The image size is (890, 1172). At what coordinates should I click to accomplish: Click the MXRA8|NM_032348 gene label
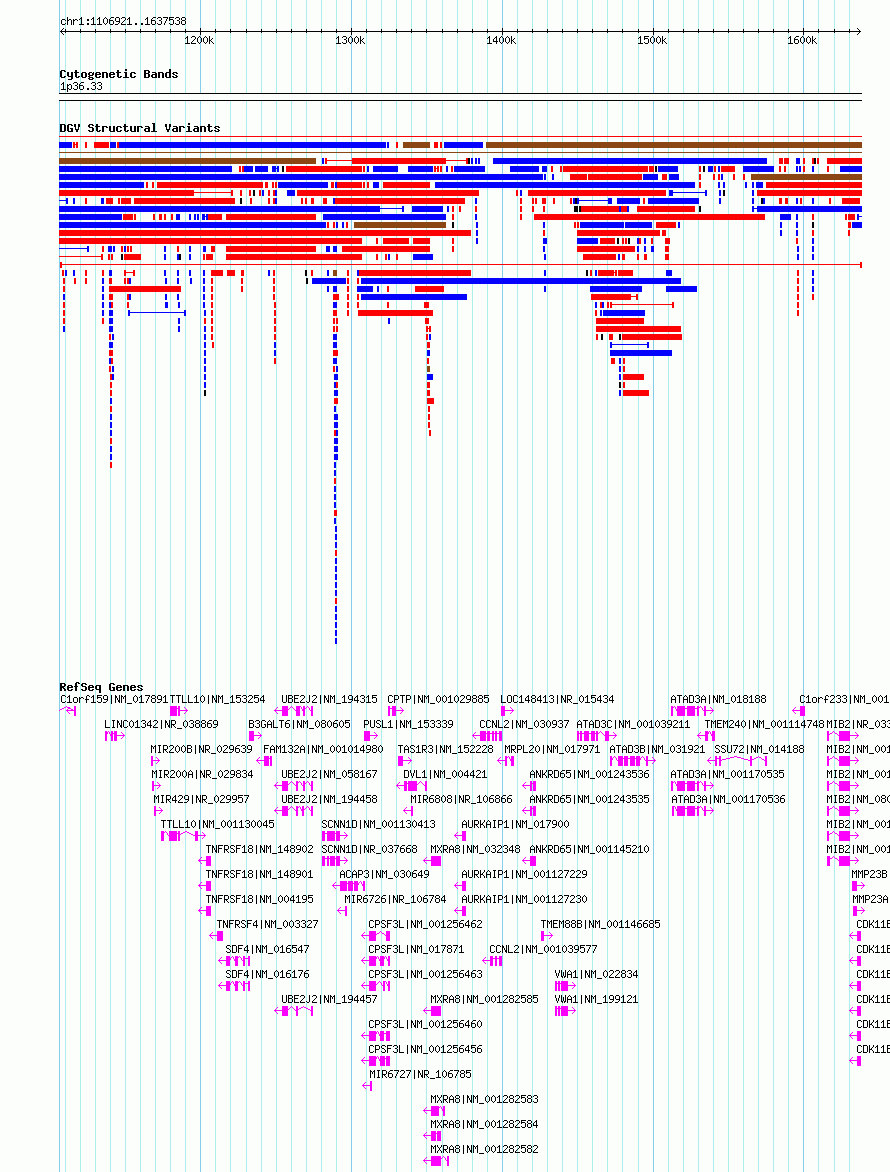coord(476,849)
